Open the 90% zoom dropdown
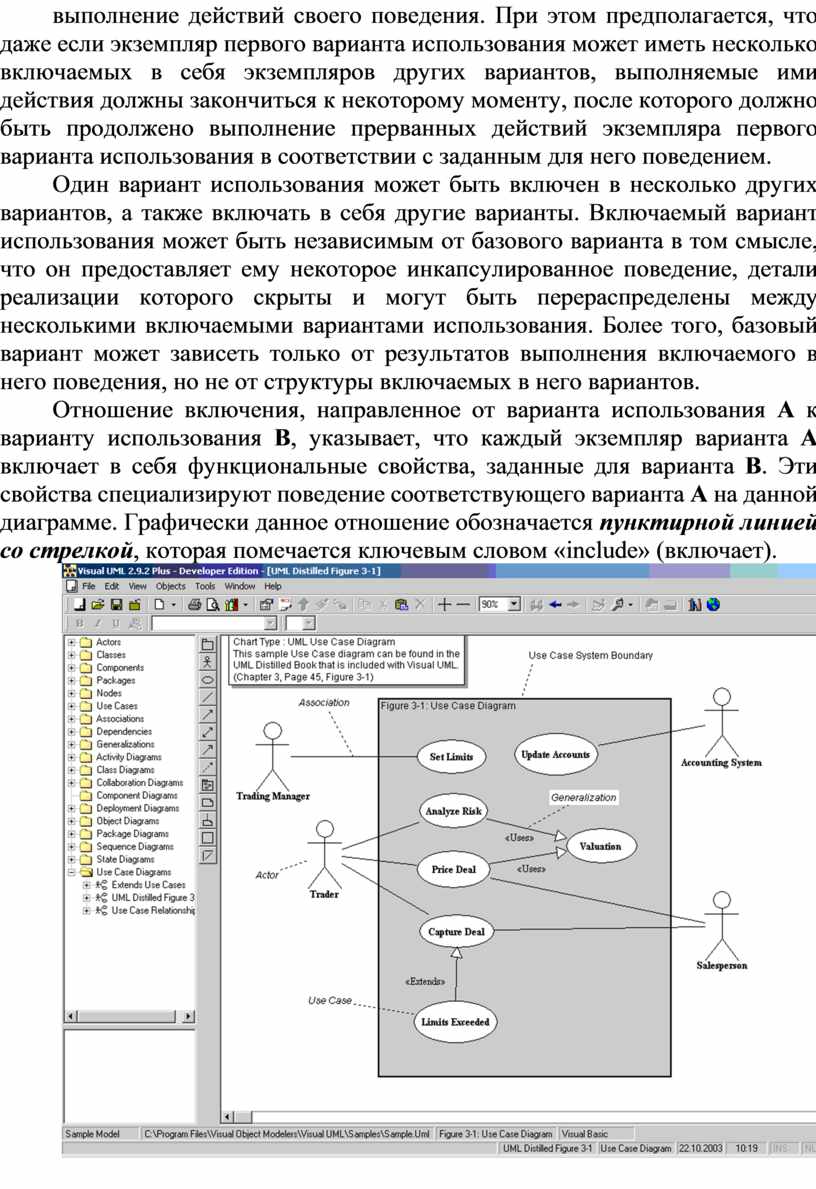This screenshot has width=816, height=1189. pos(514,604)
